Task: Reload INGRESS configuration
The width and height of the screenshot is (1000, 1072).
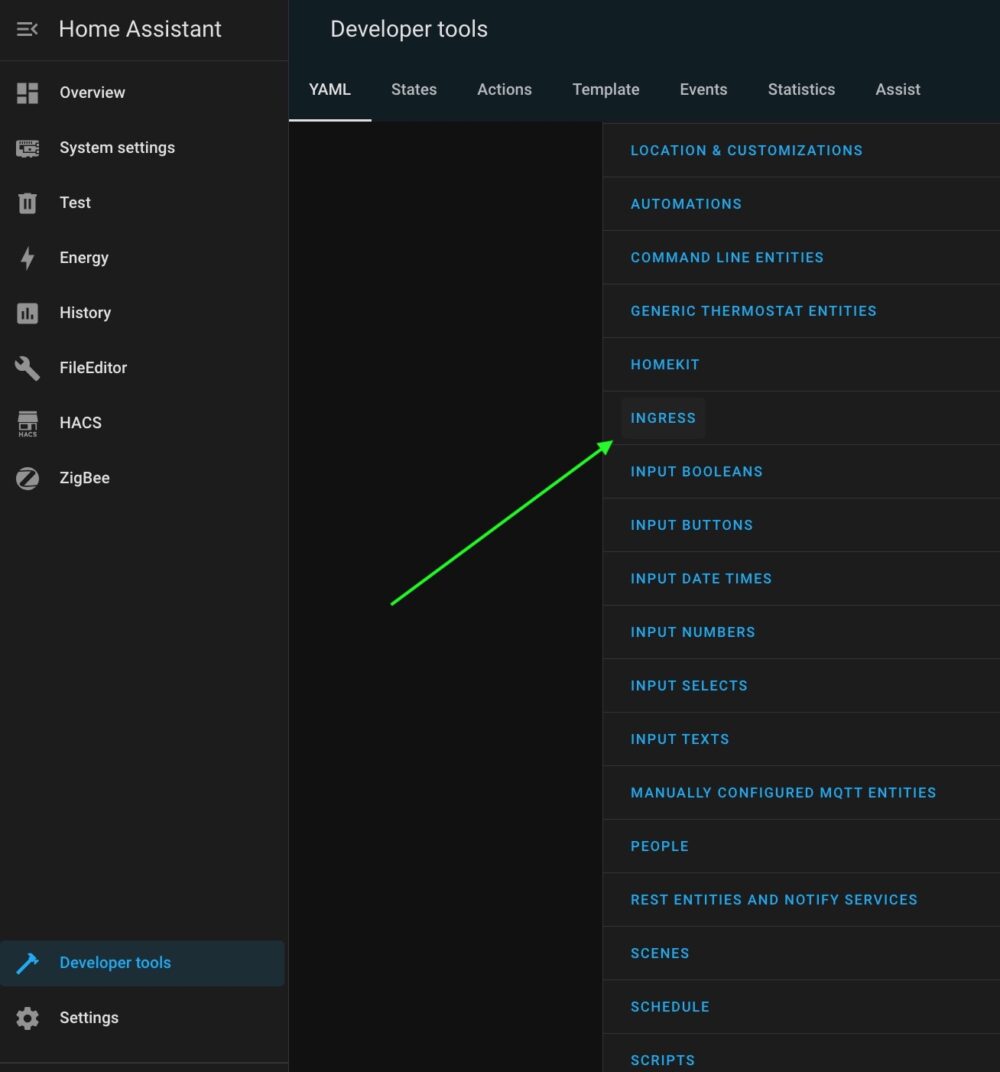Action: click(663, 418)
